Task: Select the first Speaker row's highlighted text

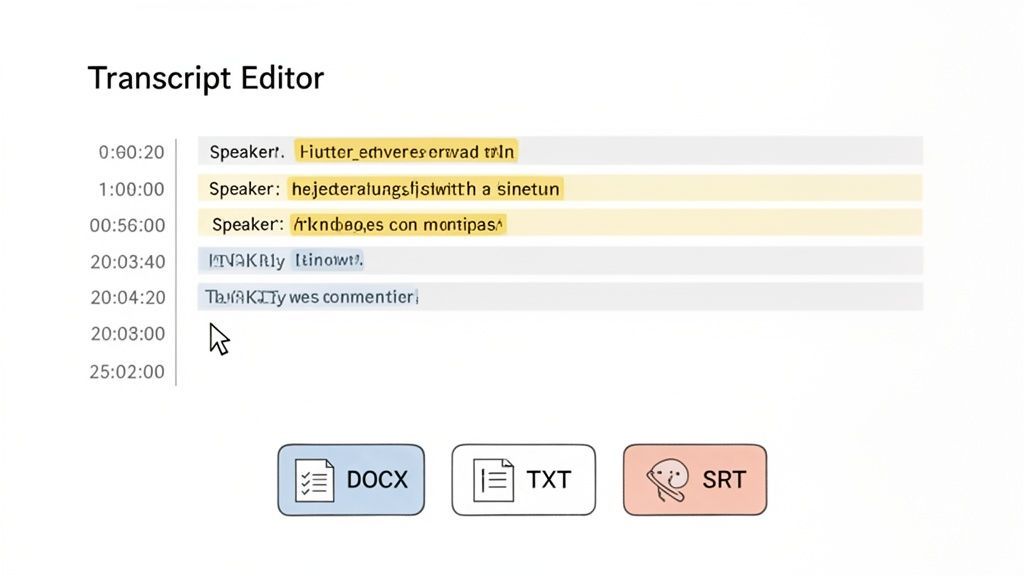Action: click(x=408, y=151)
